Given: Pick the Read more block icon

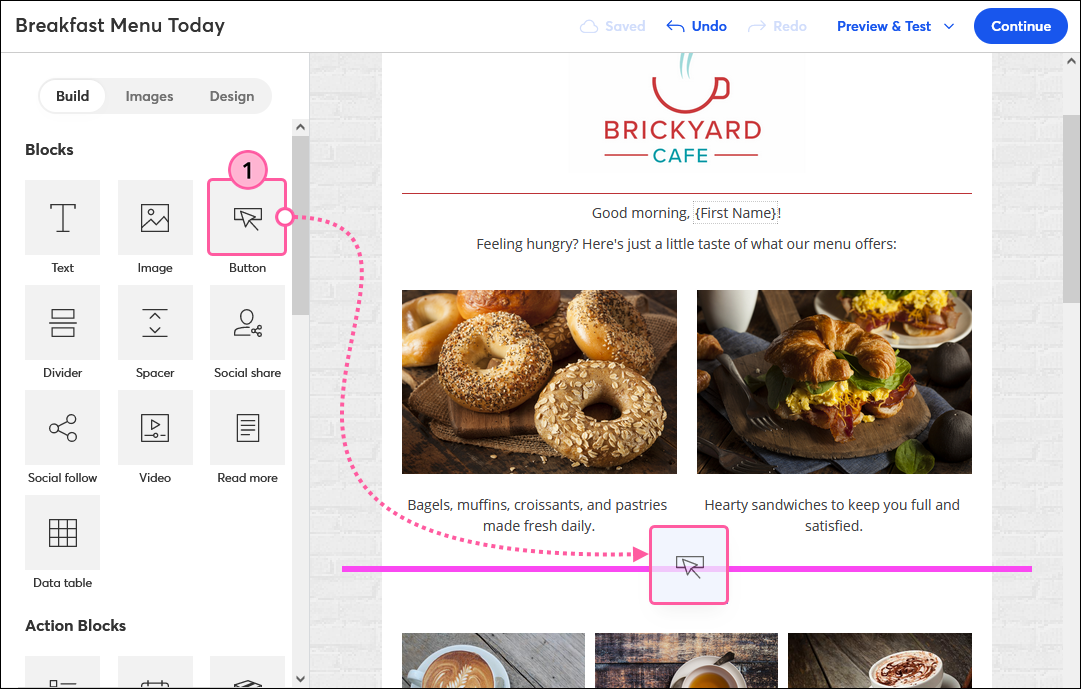Looking at the screenshot, I should (x=247, y=428).
